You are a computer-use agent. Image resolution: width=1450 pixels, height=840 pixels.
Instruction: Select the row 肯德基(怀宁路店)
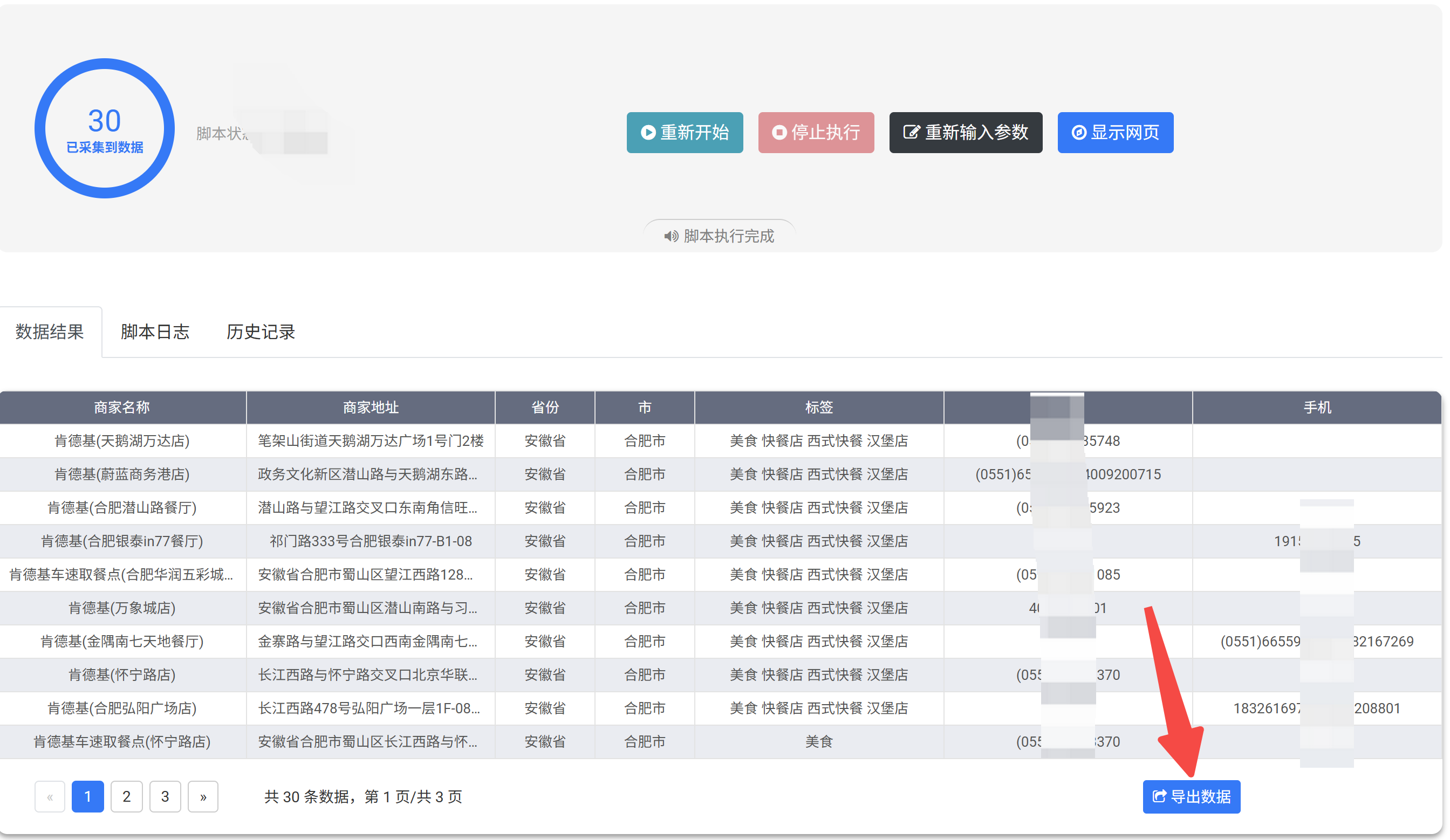tap(720, 674)
